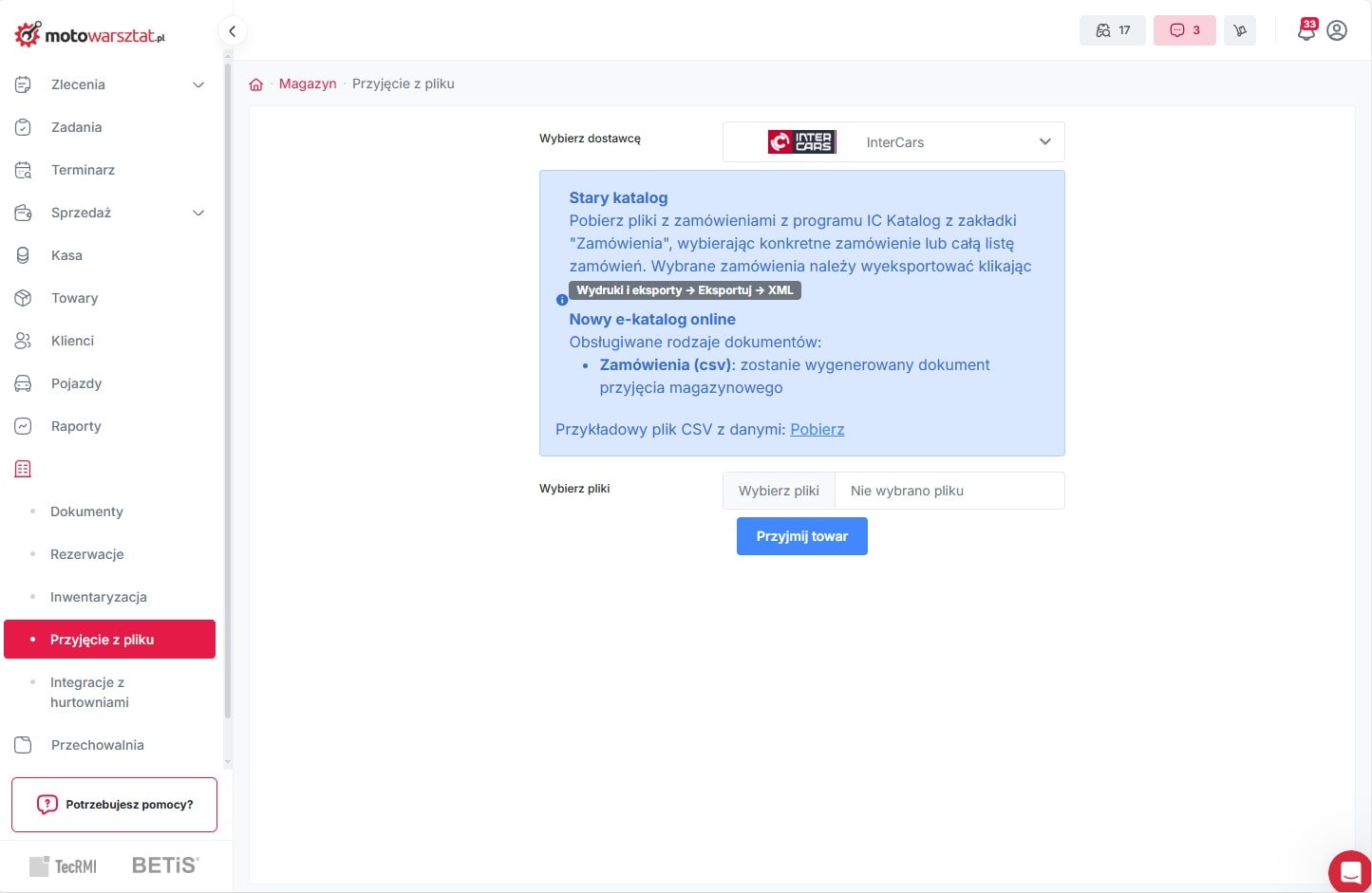Click the Magazyn warehouse sidebar icon
Image resolution: width=1372 pixels, height=893 pixels.
pyautogui.click(x=24, y=469)
